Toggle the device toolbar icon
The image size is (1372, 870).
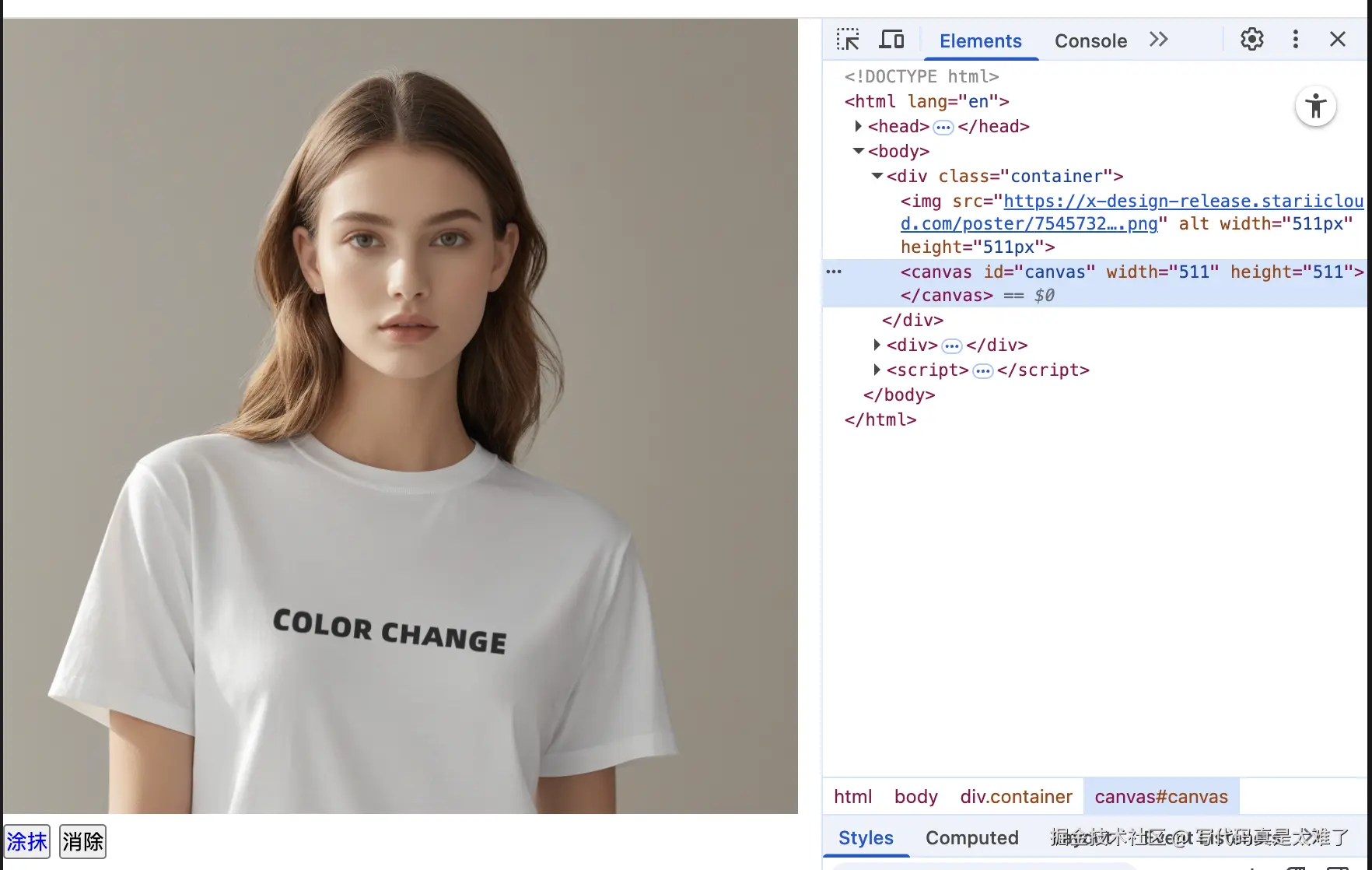pos(891,39)
